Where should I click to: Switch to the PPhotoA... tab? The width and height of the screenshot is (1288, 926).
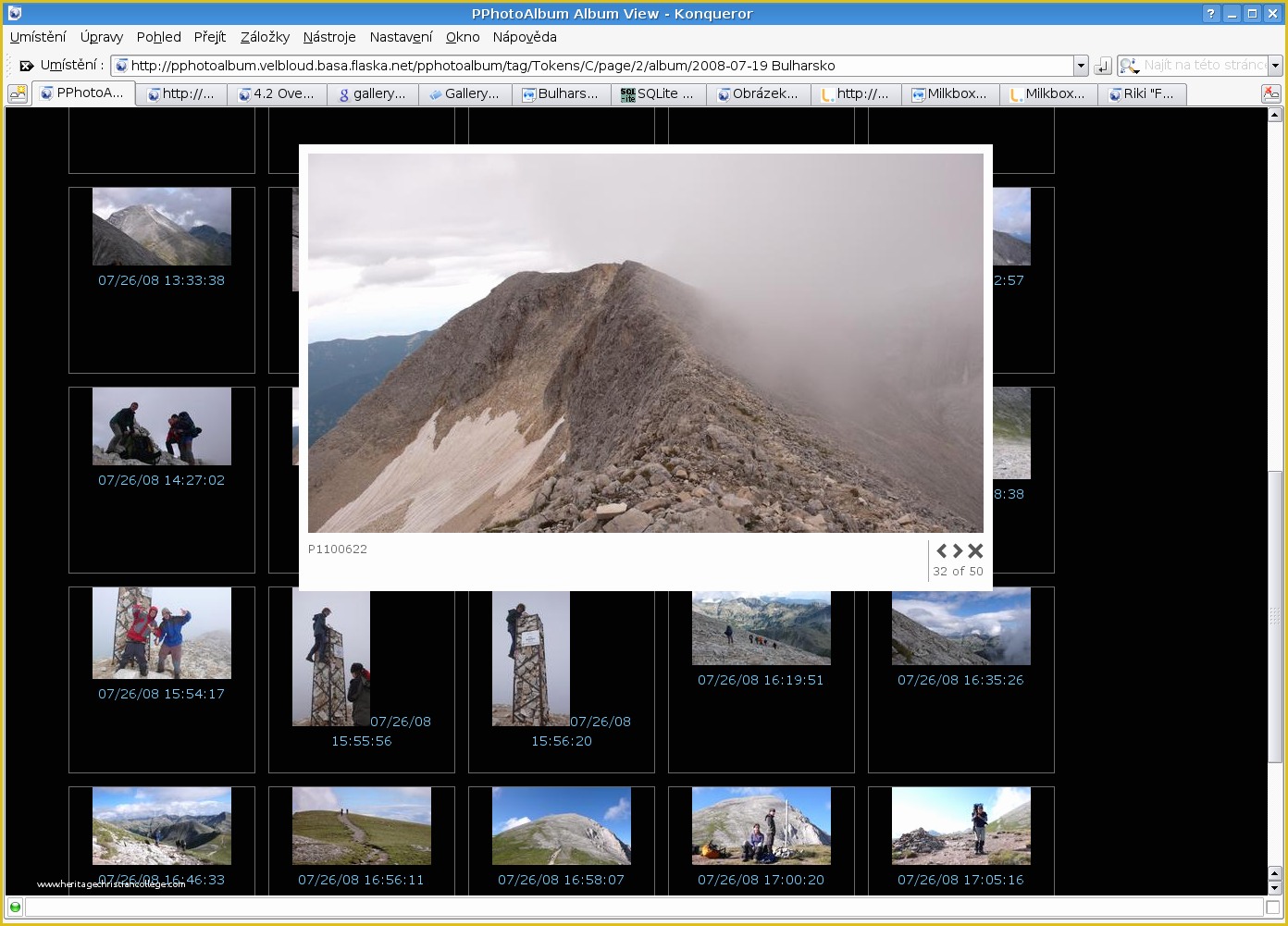(84, 93)
